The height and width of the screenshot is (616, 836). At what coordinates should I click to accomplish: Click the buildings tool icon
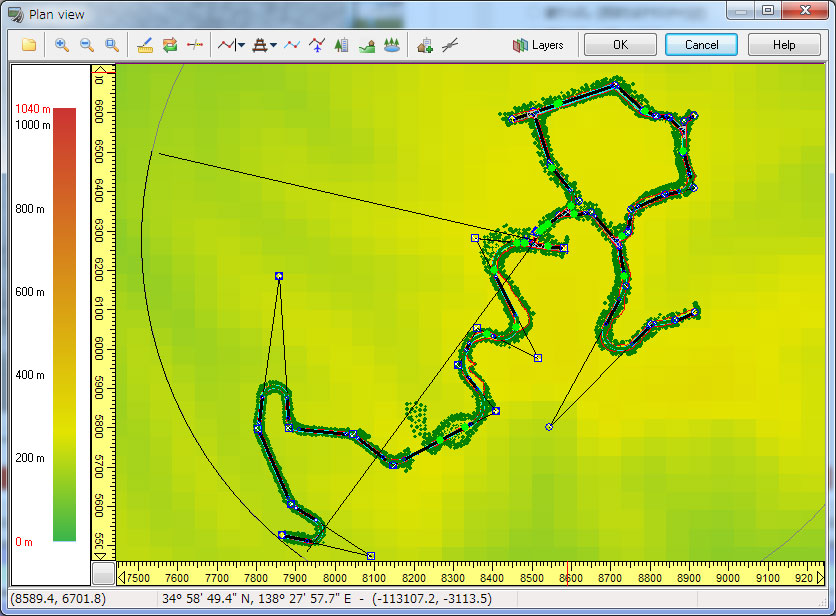(342, 45)
